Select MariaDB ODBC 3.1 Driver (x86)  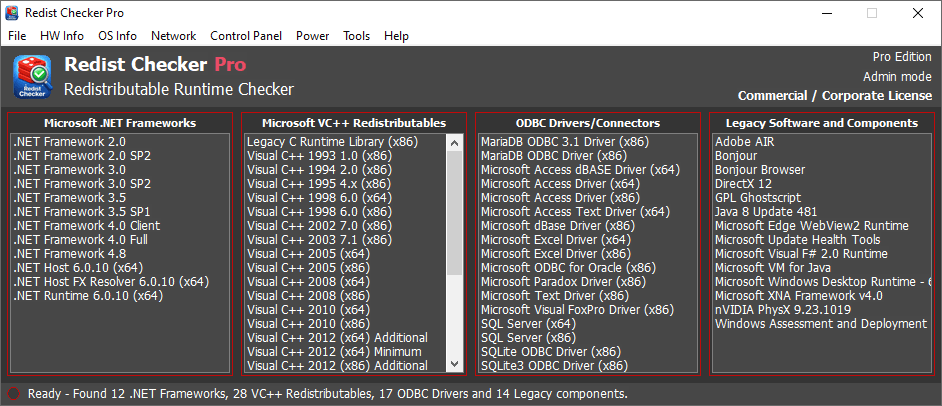coord(565,142)
